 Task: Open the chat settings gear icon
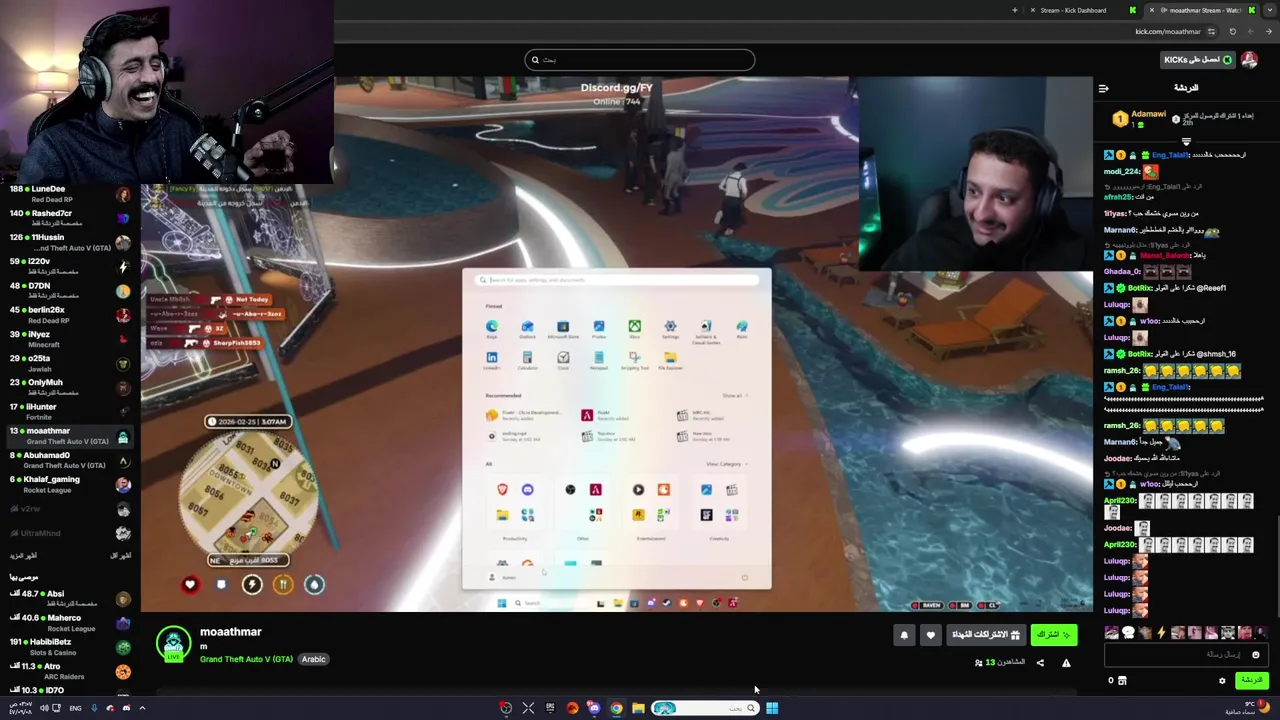click(x=1222, y=681)
